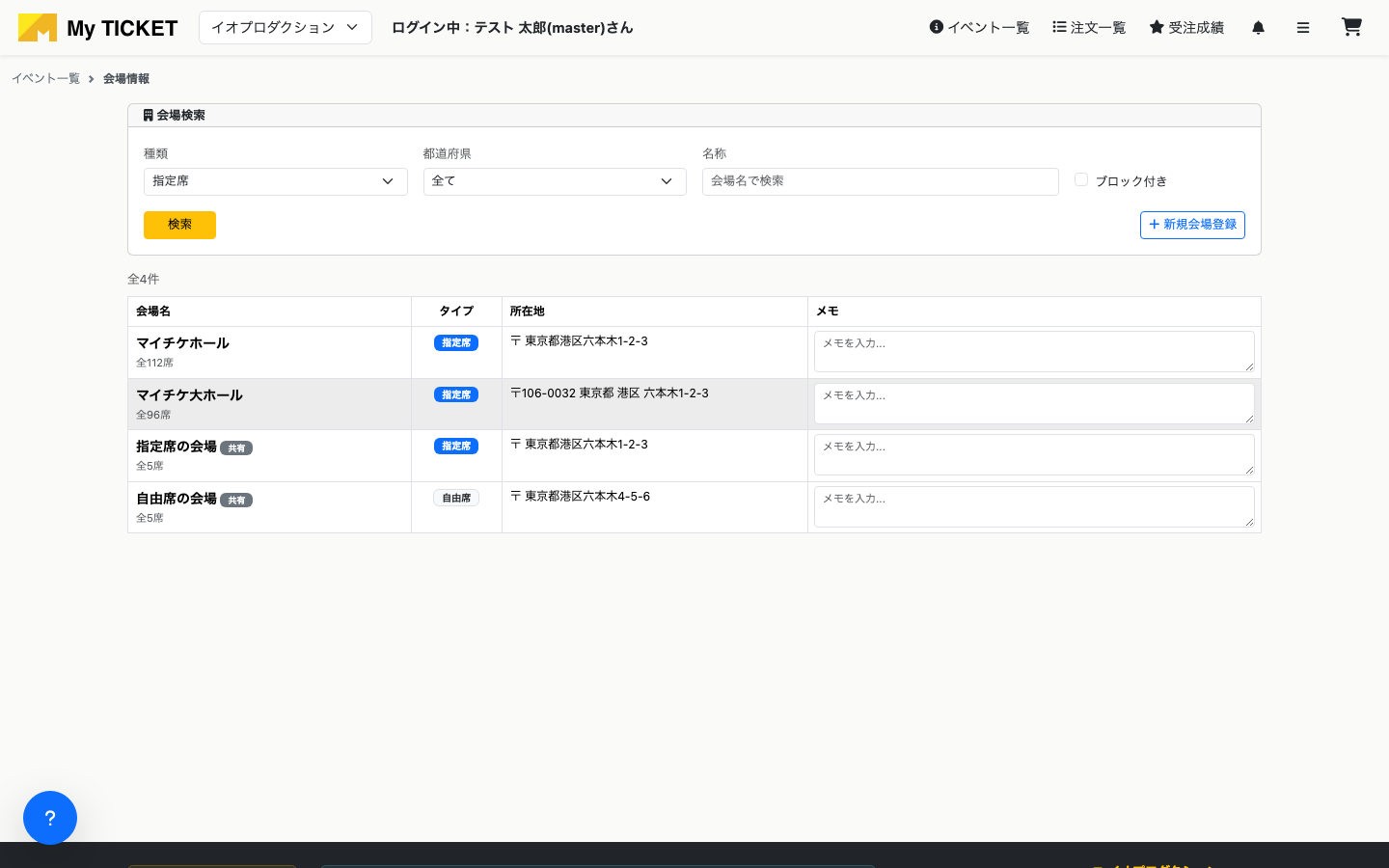Click the タイプ column header

pyautogui.click(x=456, y=312)
